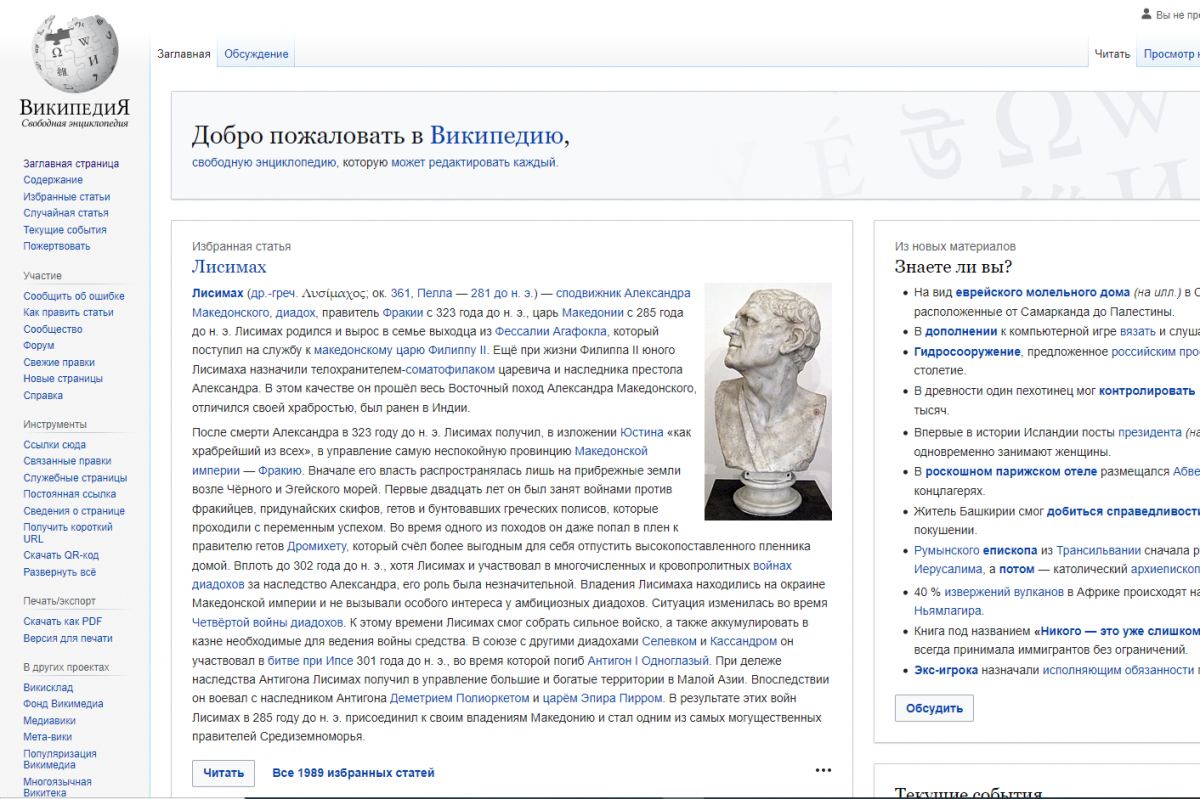Open Свежие правки link
This screenshot has width=1200, height=799.
59,362
